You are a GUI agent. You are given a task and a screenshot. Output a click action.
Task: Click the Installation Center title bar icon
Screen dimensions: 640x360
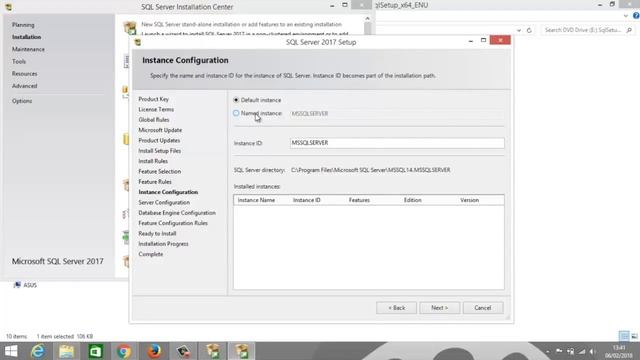pos(8,7)
